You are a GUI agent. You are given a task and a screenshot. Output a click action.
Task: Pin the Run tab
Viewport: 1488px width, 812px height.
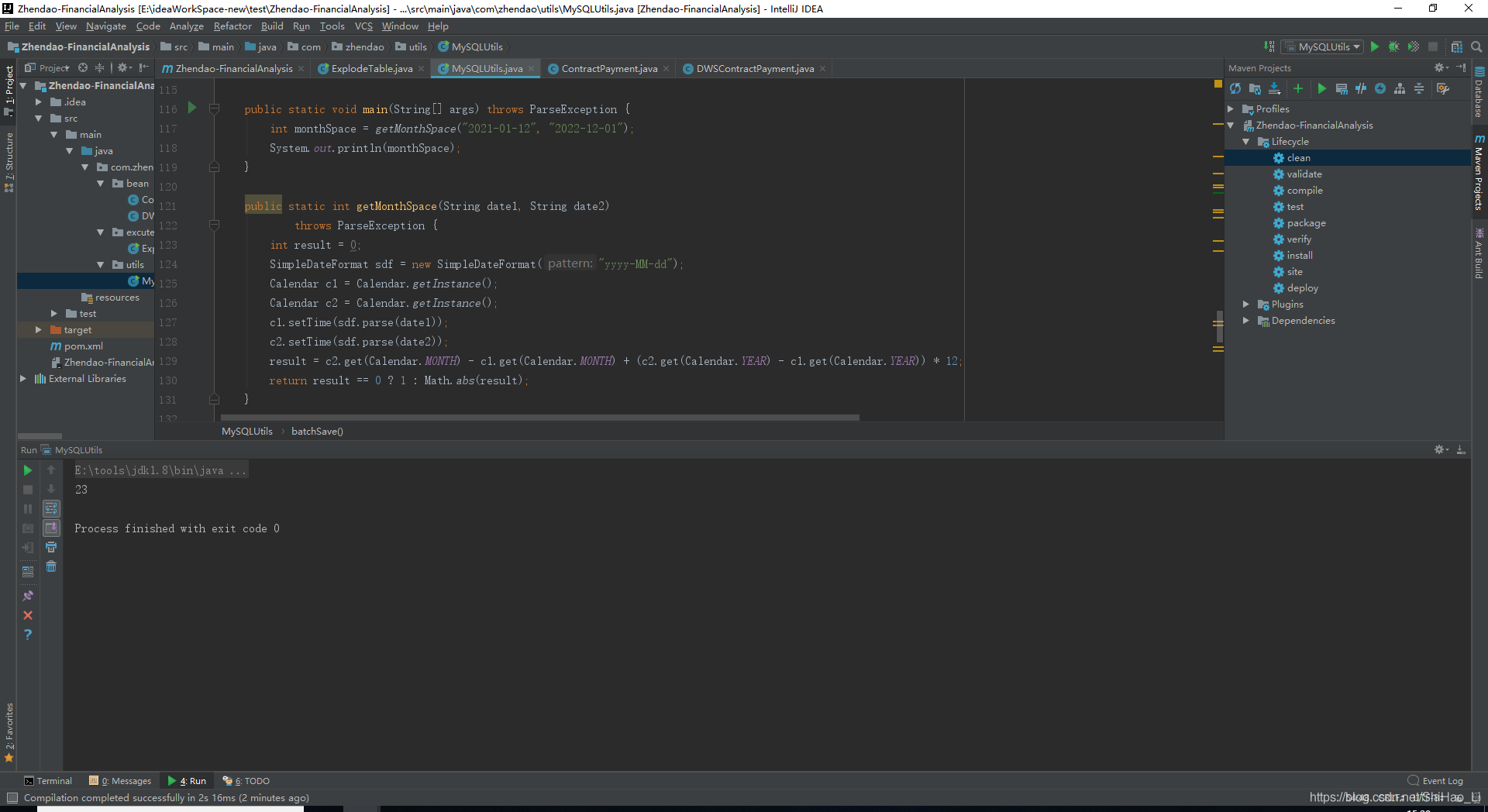click(x=28, y=596)
